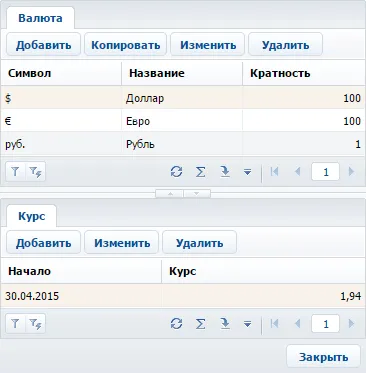Sort by the Символ column header
Screen dimensions: 366x373
(61, 73)
